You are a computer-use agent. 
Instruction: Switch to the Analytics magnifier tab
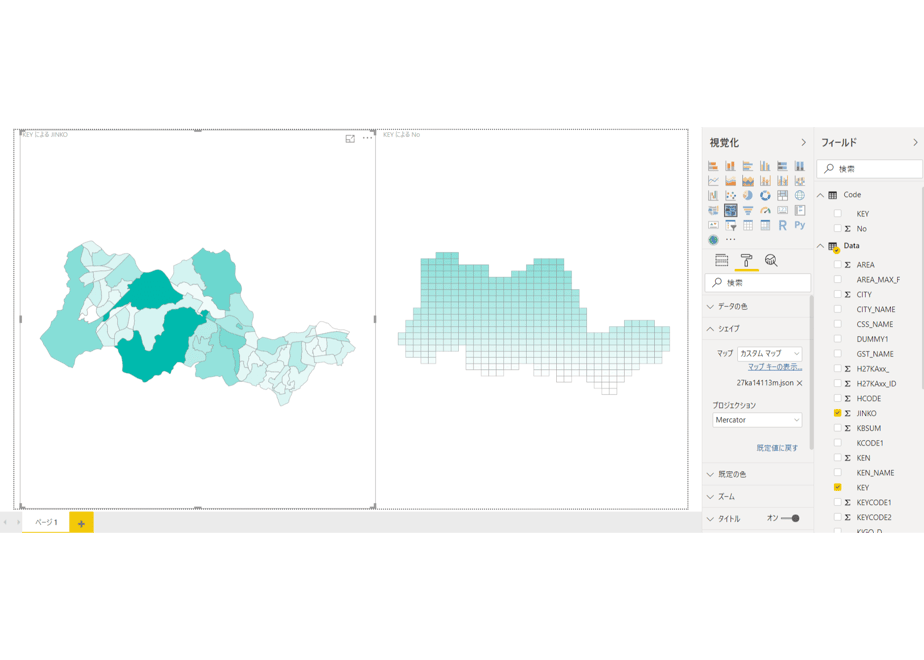point(771,260)
